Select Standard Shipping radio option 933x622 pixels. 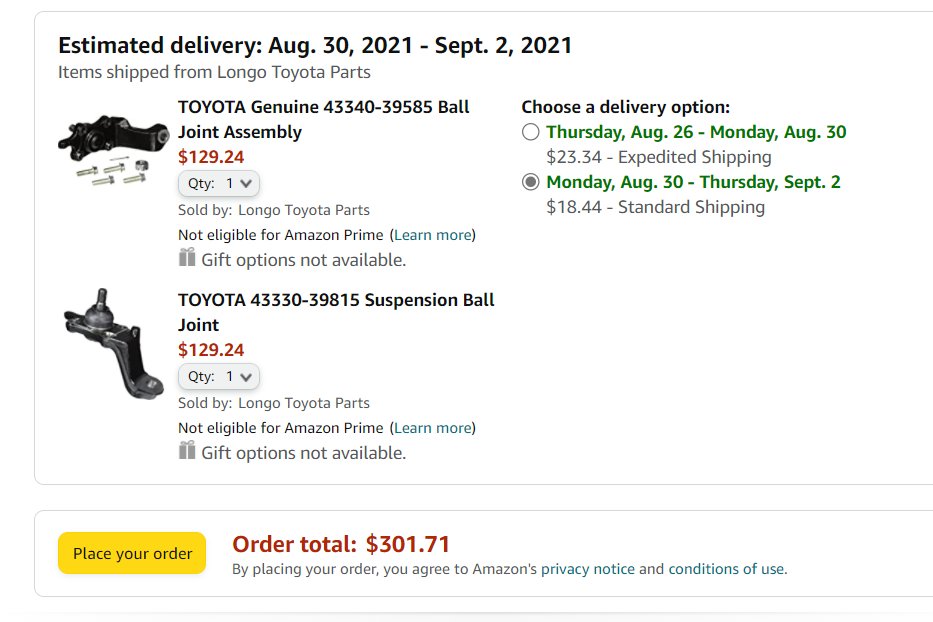point(530,182)
